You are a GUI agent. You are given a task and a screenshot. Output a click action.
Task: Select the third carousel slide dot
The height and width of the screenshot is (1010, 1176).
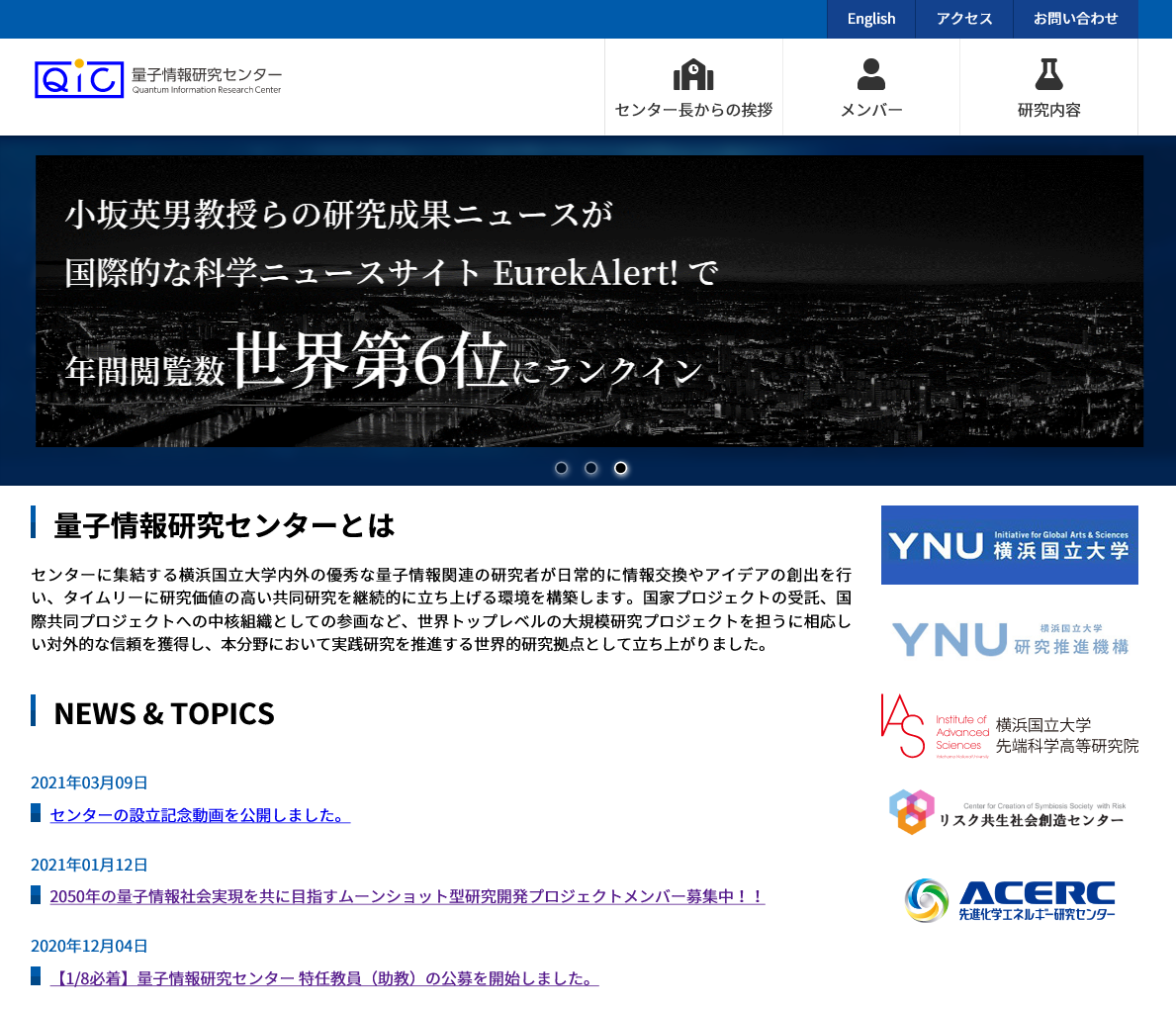point(621,468)
